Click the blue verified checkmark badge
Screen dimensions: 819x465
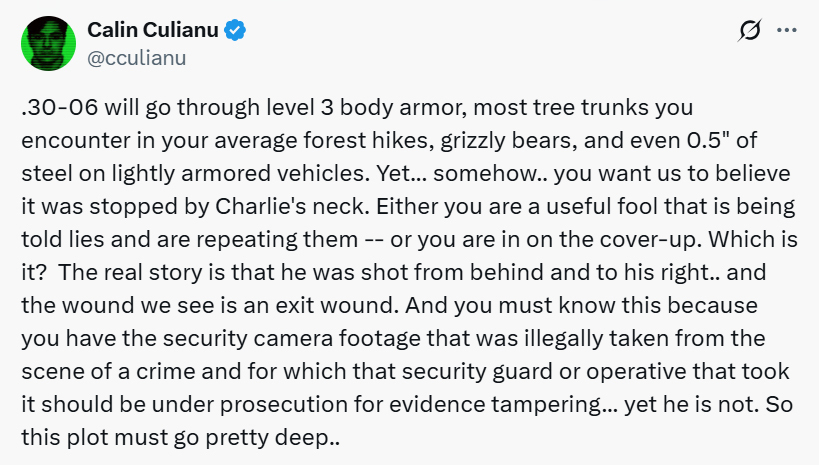click(x=235, y=31)
